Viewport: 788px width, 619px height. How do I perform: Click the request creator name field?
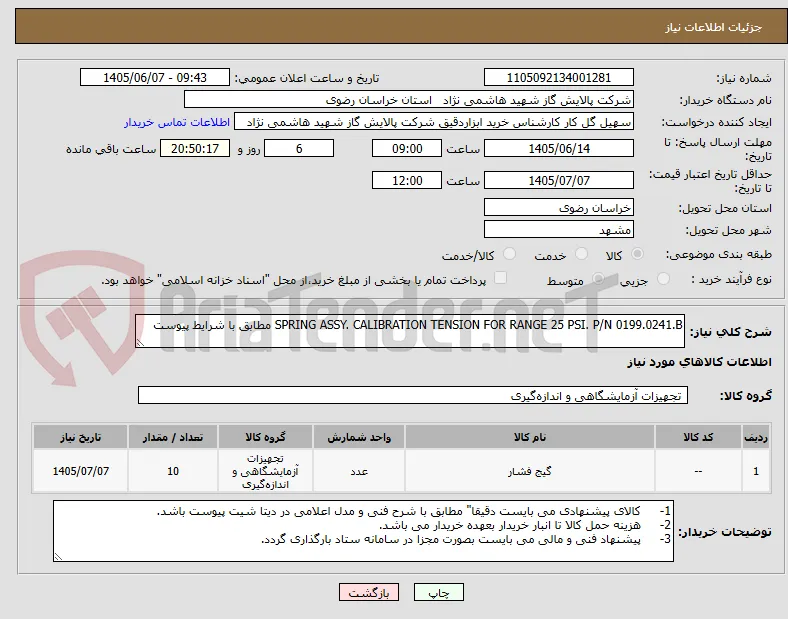click(x=434, y=122)
